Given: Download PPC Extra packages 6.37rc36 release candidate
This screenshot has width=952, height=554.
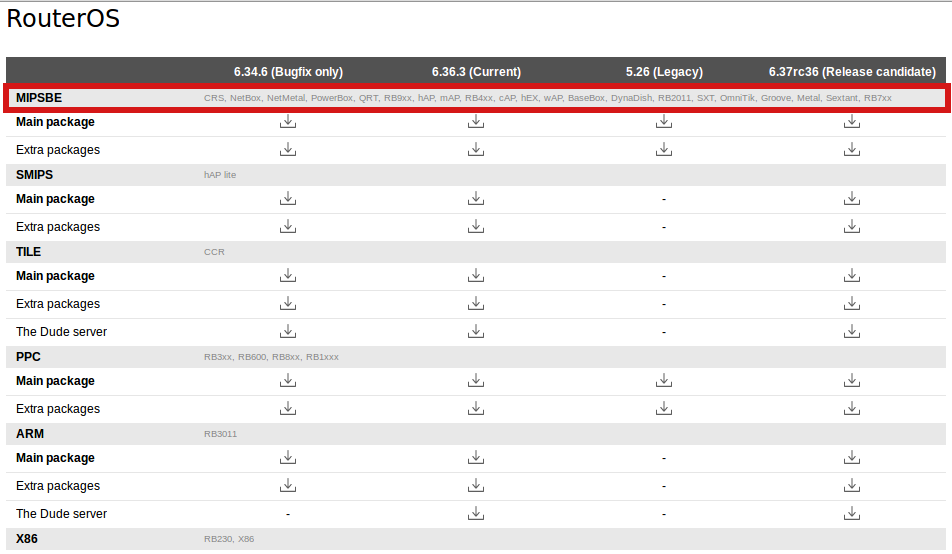Looking at the screenshot, I should click(852, 409).
